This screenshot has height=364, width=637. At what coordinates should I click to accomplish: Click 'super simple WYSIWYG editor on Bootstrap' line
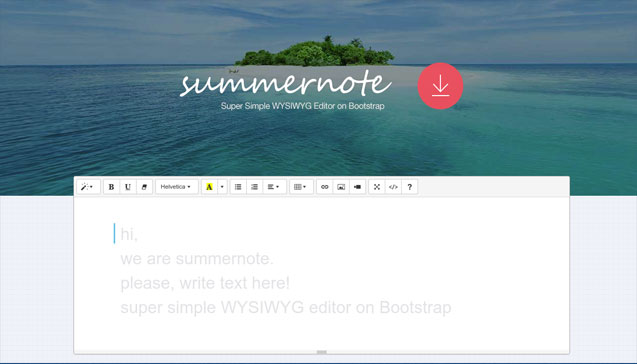286,308
